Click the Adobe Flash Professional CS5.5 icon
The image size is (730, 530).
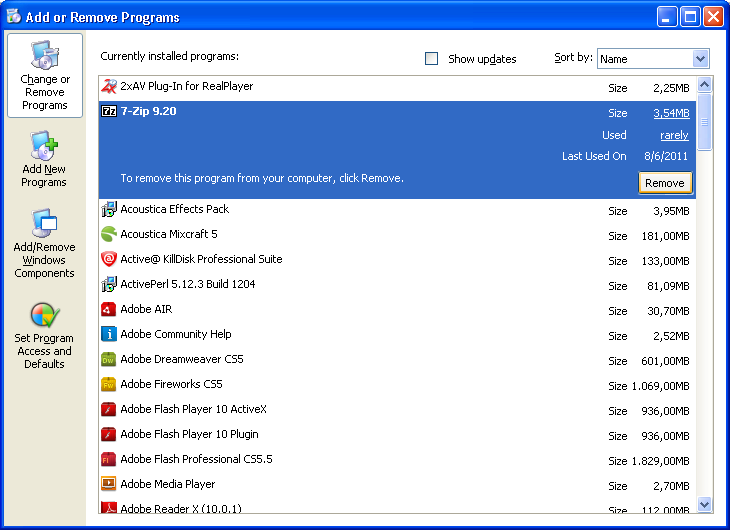109,459
